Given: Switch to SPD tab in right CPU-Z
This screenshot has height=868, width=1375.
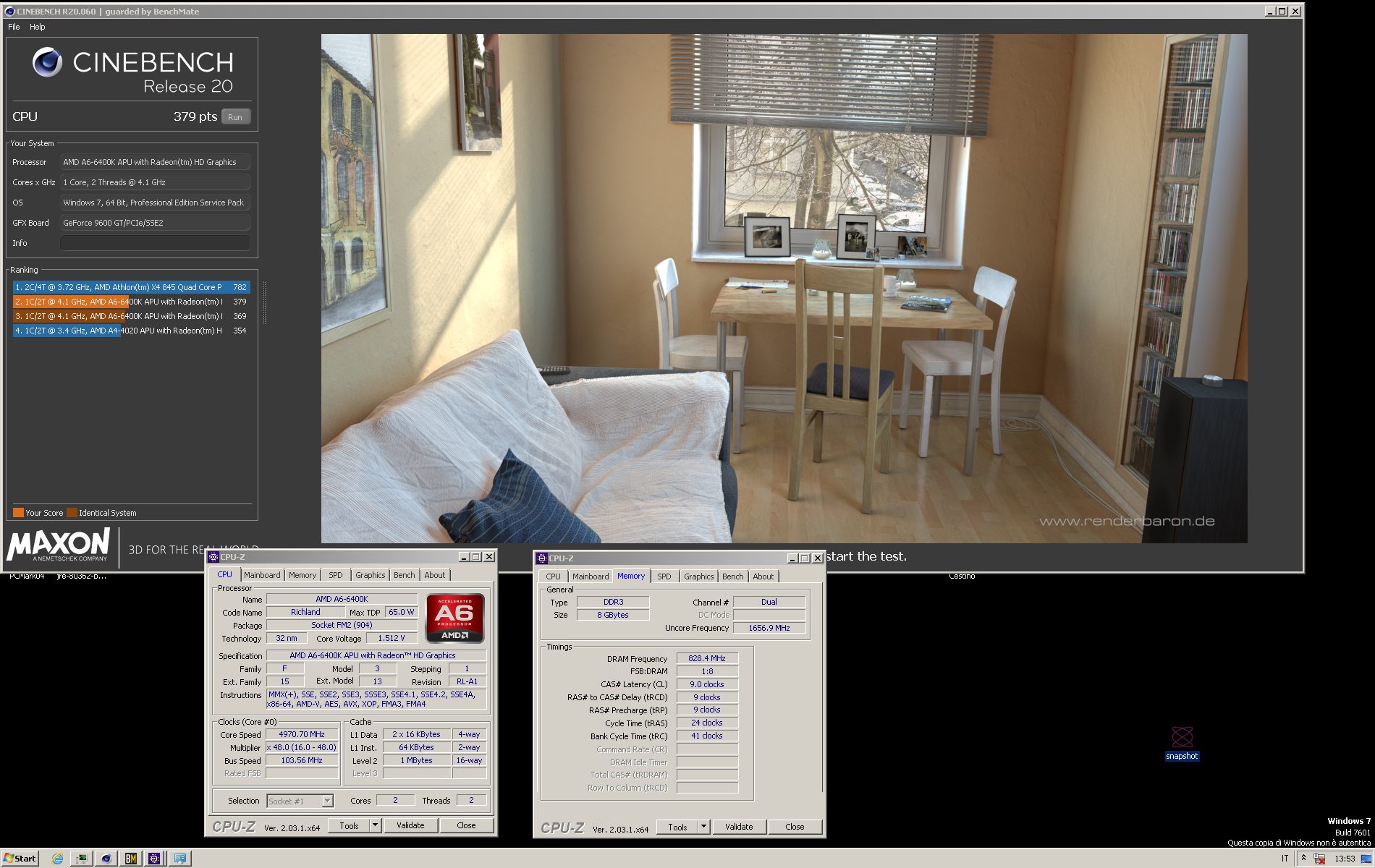Looking at the screenshot, I should pos(664,576).
